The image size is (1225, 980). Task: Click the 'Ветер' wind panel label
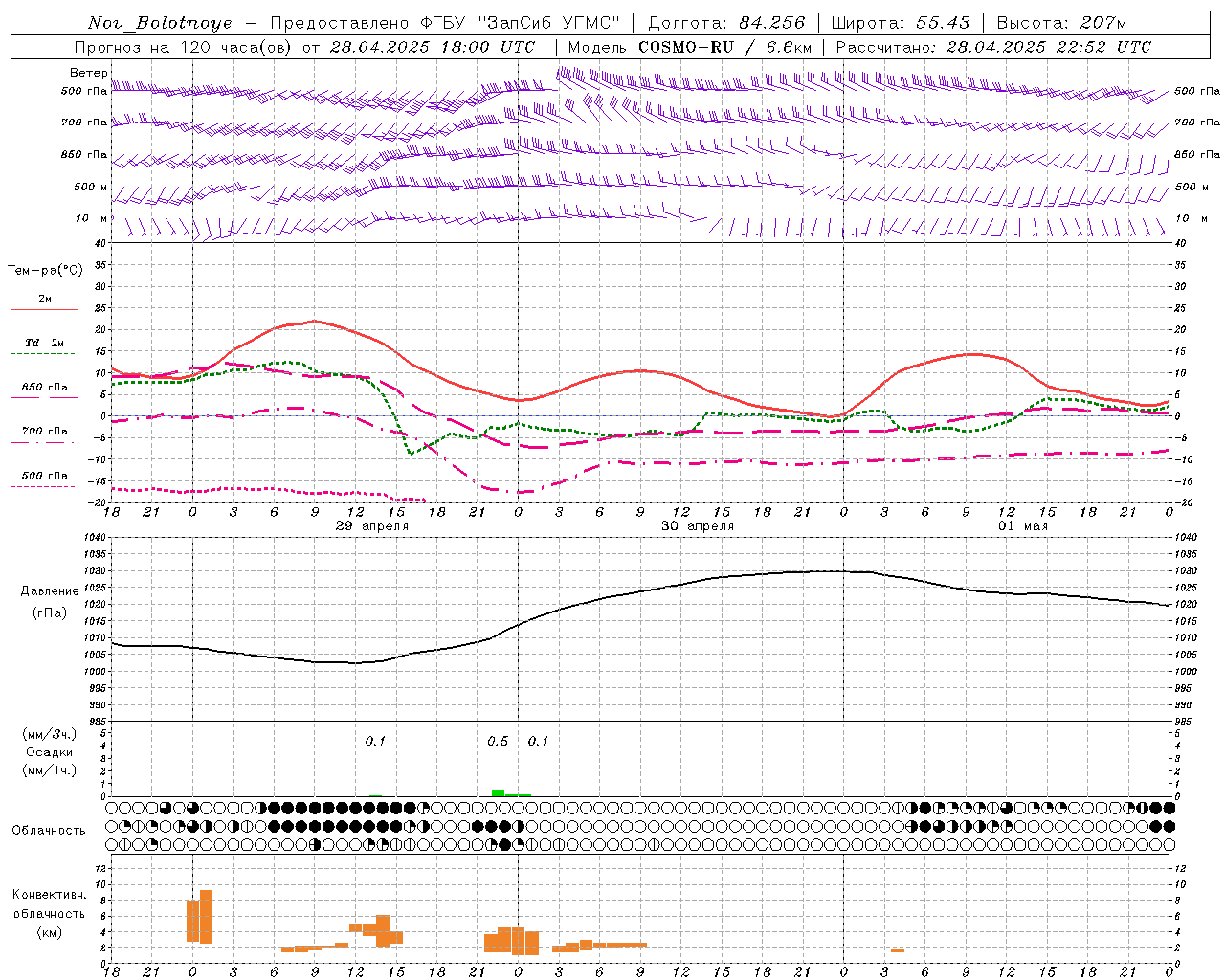(x=88, y=73)
